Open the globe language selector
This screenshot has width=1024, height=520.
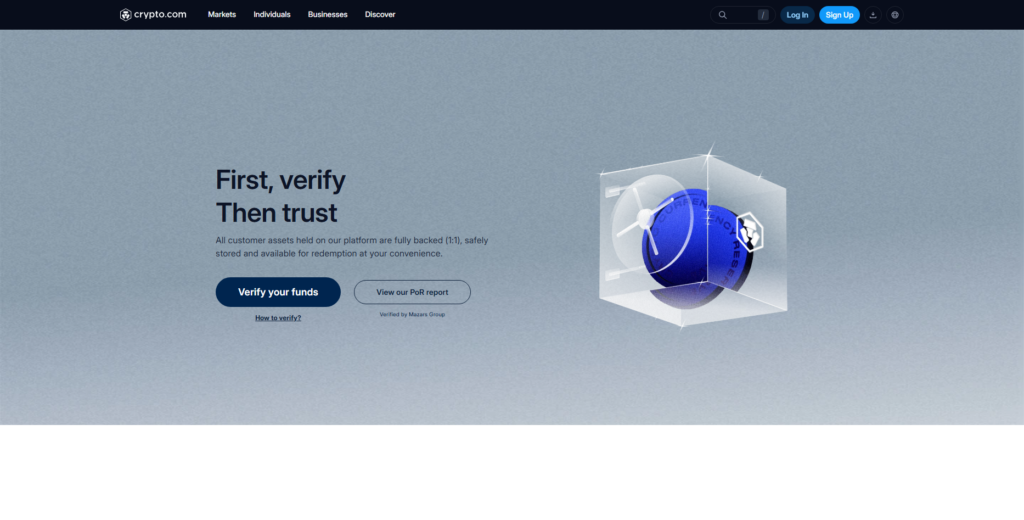[x=895, y=15]
